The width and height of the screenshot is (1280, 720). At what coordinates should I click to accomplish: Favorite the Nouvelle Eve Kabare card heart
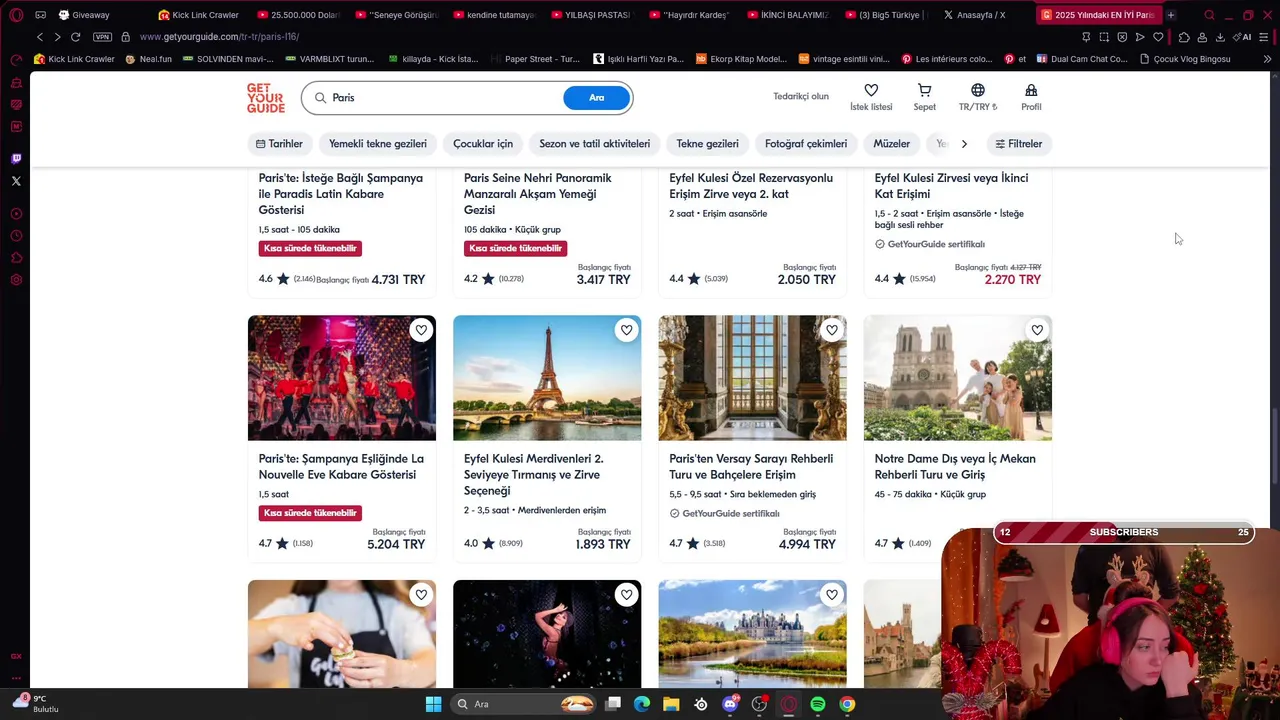click(421, 330)
